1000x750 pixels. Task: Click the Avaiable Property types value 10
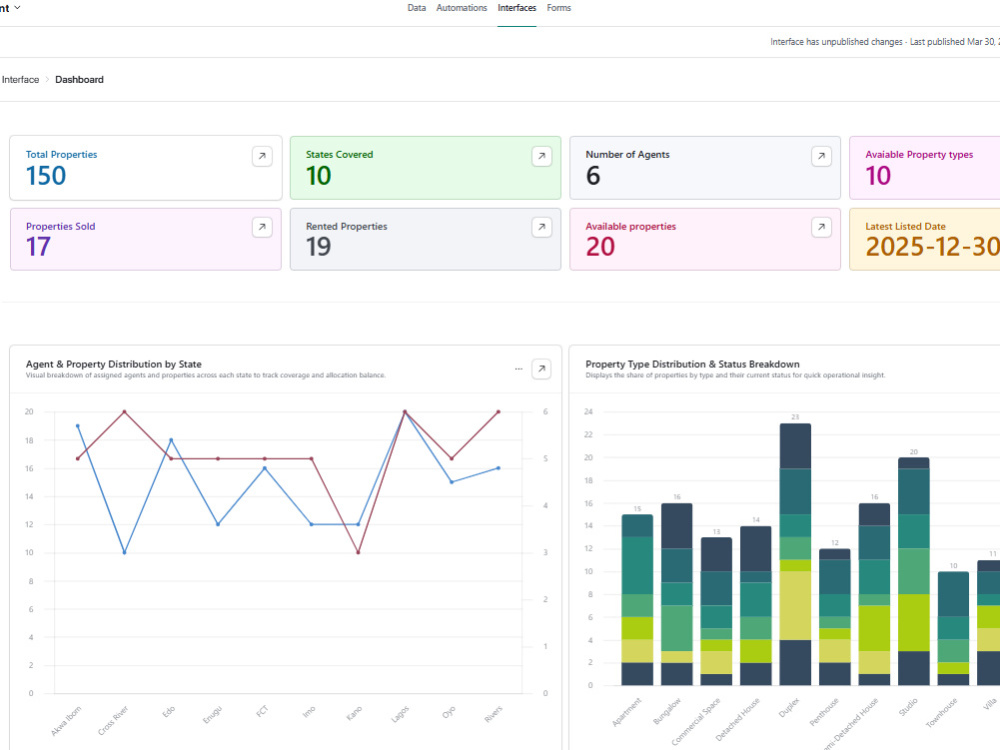coord(878,176)
